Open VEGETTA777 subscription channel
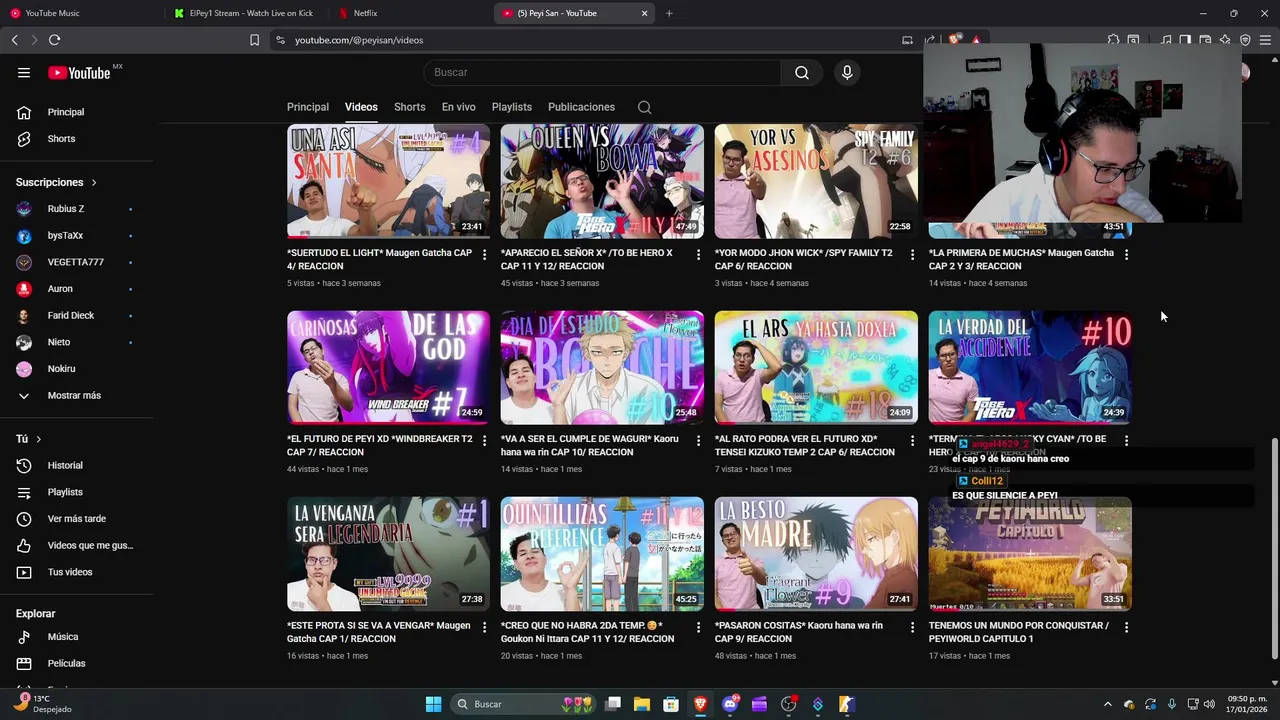 [78, 262]
